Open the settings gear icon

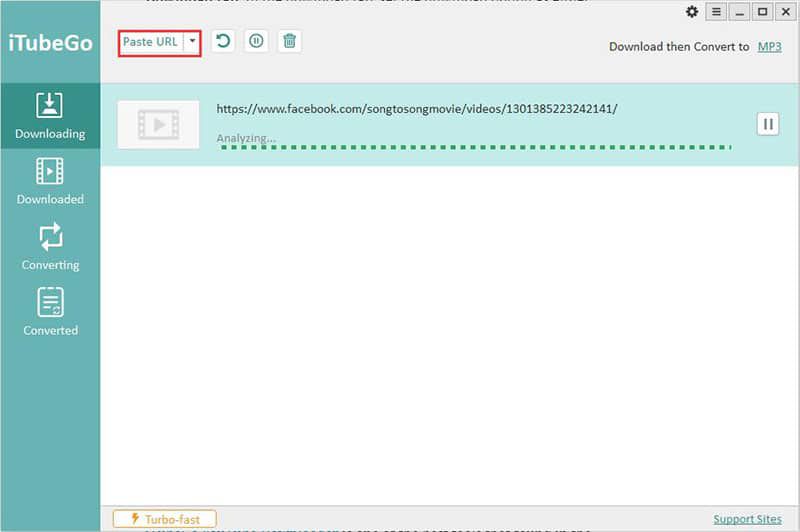click(692, 12)
